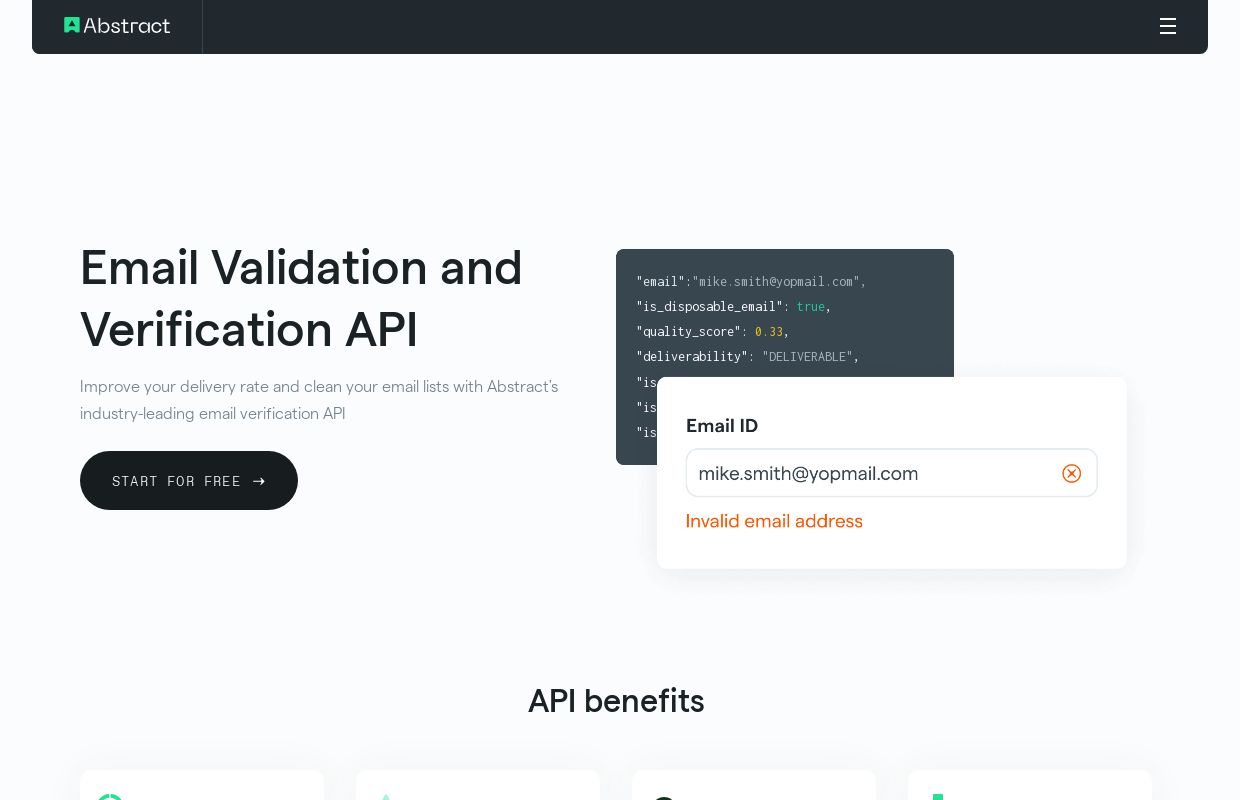
Task: Click the 'API benefits' heading
Action: tap(616, 701)
